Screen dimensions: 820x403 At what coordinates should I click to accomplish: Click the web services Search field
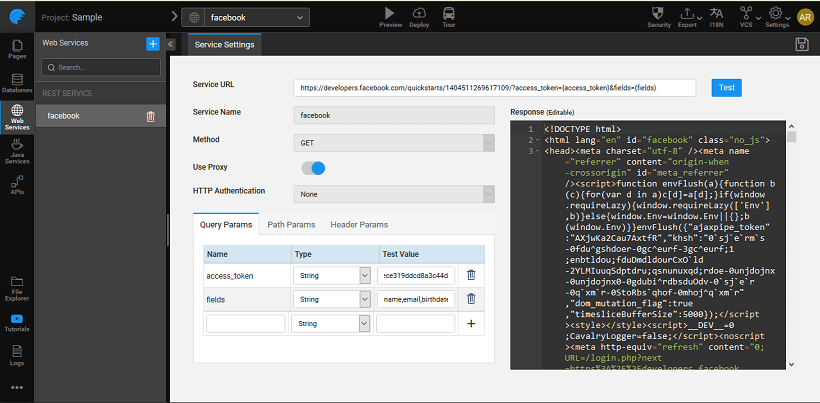coord(100,67)
